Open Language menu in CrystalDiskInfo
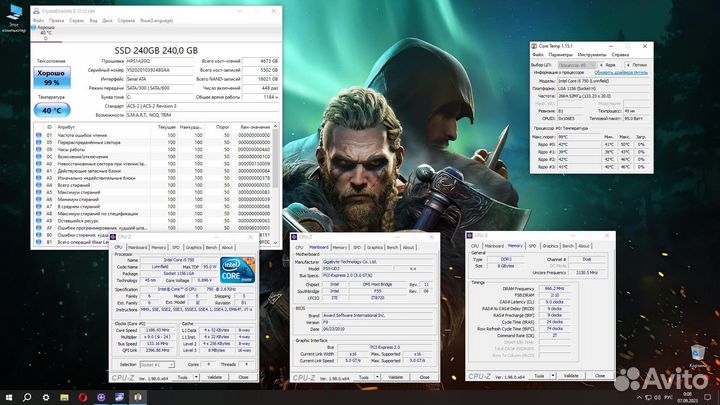Viewport: 720px width, 405px height. tap(156, 21)
